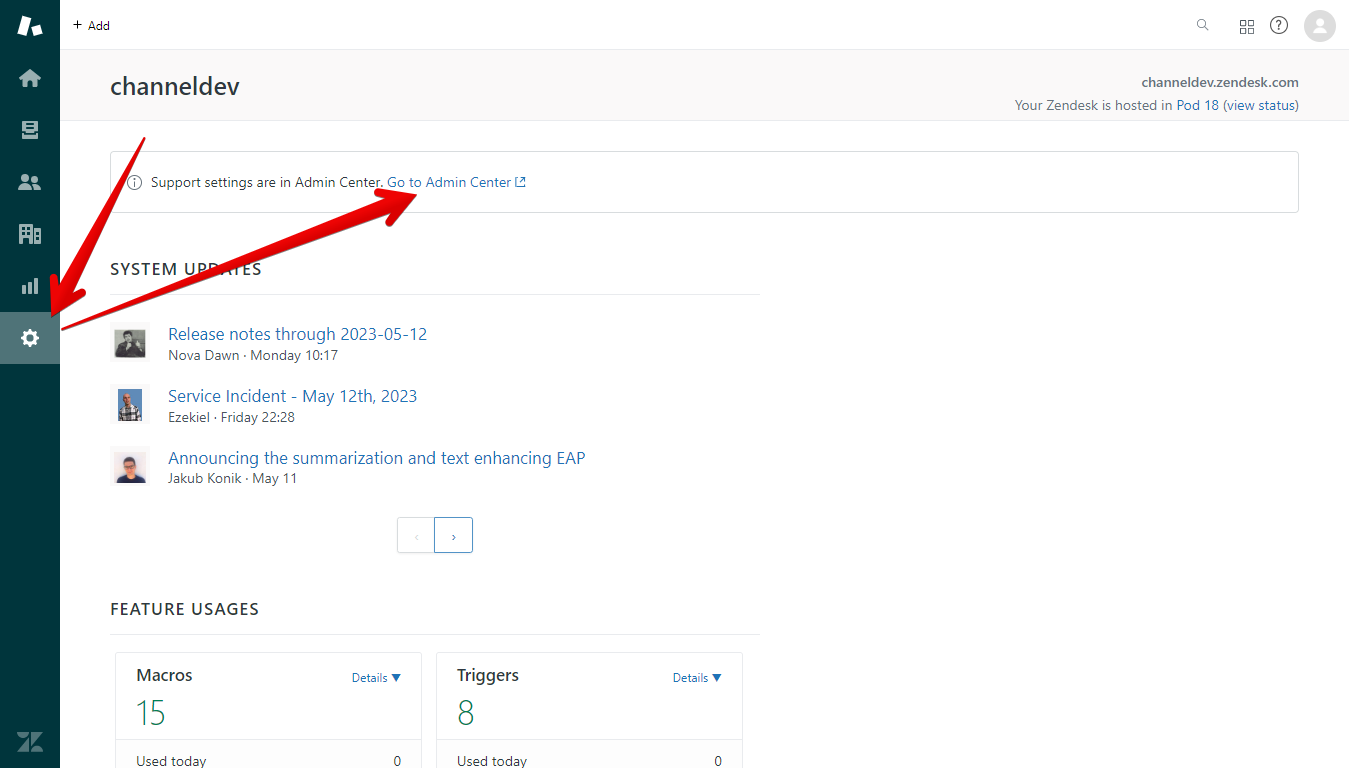Open Service Incident May 12th article
Screen dimensions: 1349x768
pos(292,396)
